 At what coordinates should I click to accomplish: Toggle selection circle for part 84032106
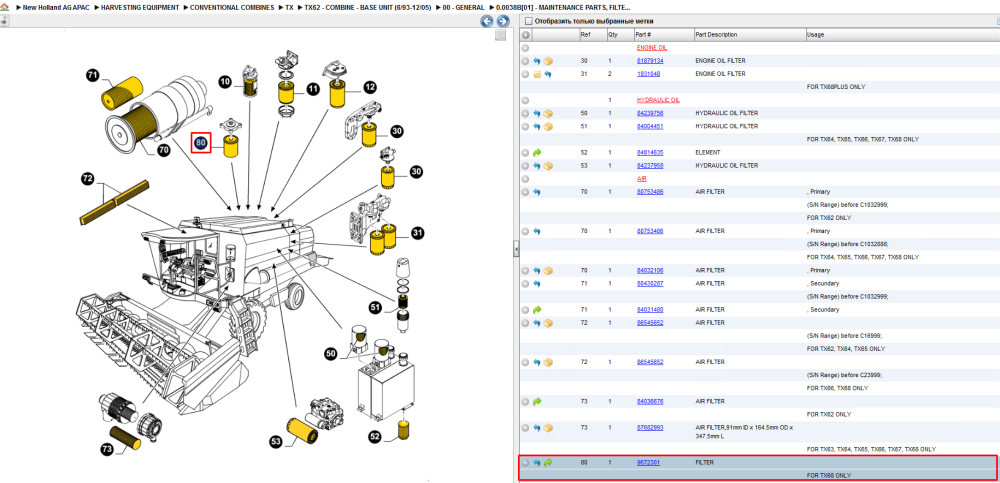click(x=526, y=271)
